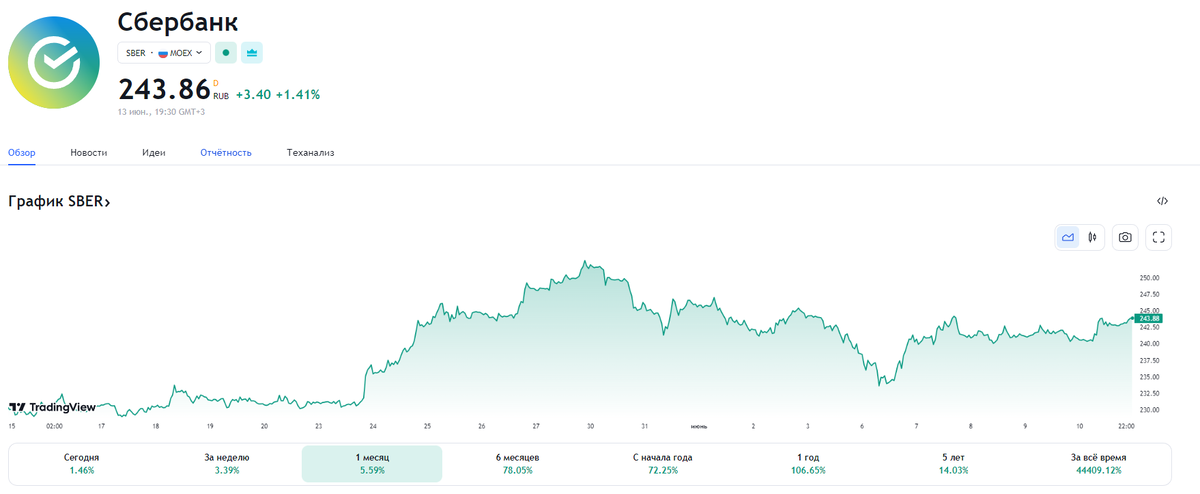1200x494 pixels.
Task: Click the green market status dot
Action: pos(226,52)
